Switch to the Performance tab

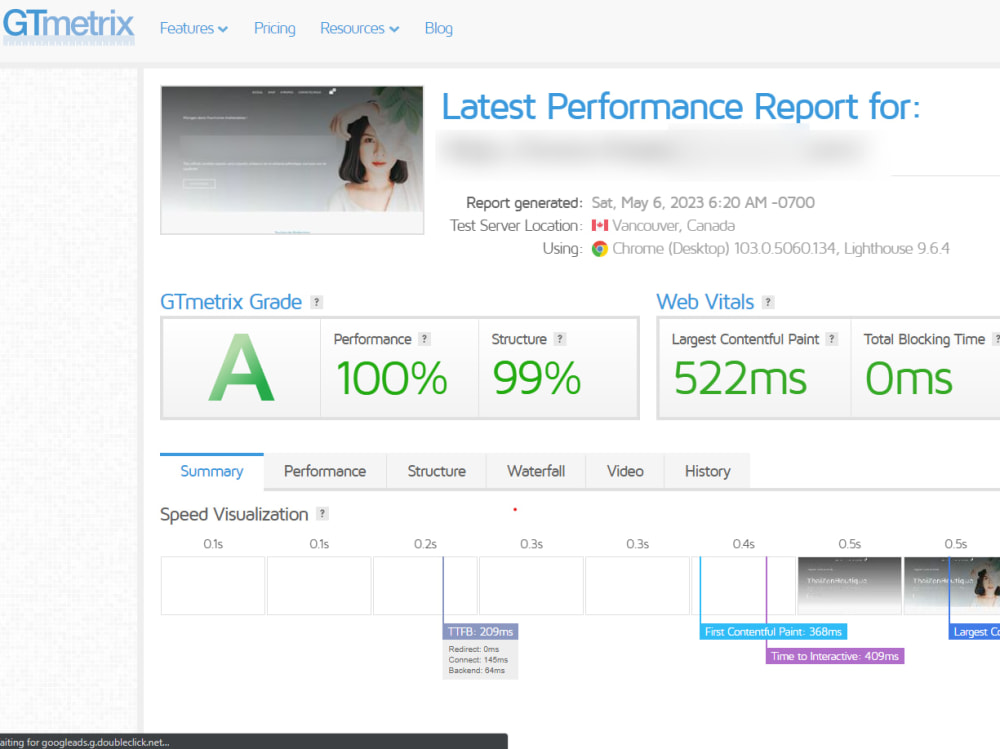pyautogui.click(x=325, y=471)
